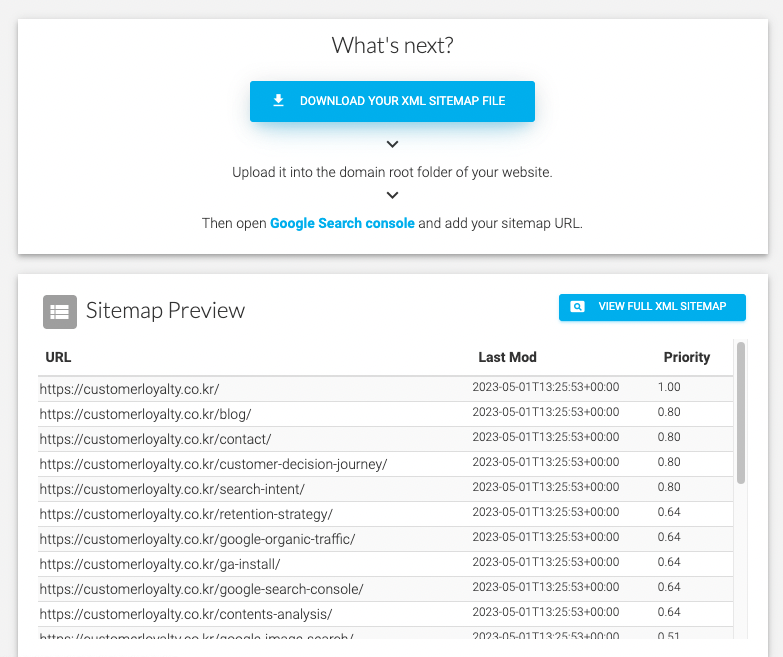This screenshot has height=657, width=783.
Task: Click the magnifier icon in View Full XML Sitemap
Action: click(577, 307)
